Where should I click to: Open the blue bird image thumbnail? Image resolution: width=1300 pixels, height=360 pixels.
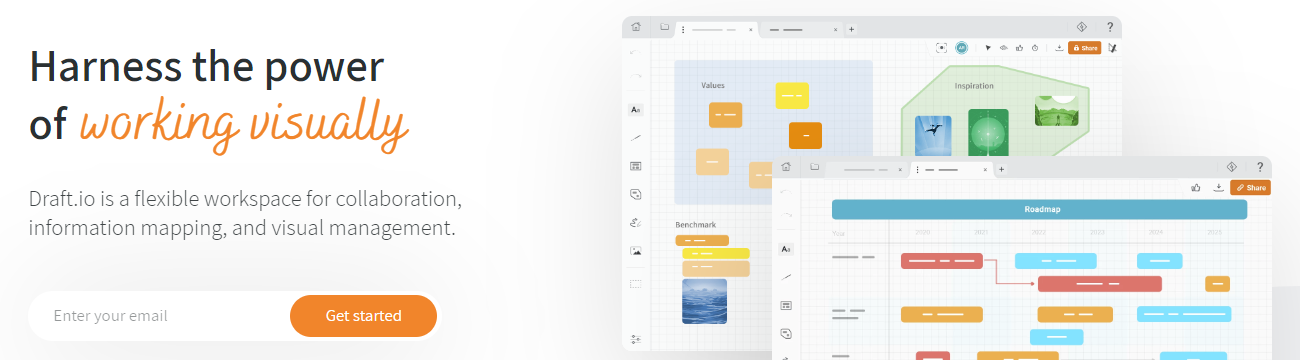pyautogui.click(x=933, y=135)
